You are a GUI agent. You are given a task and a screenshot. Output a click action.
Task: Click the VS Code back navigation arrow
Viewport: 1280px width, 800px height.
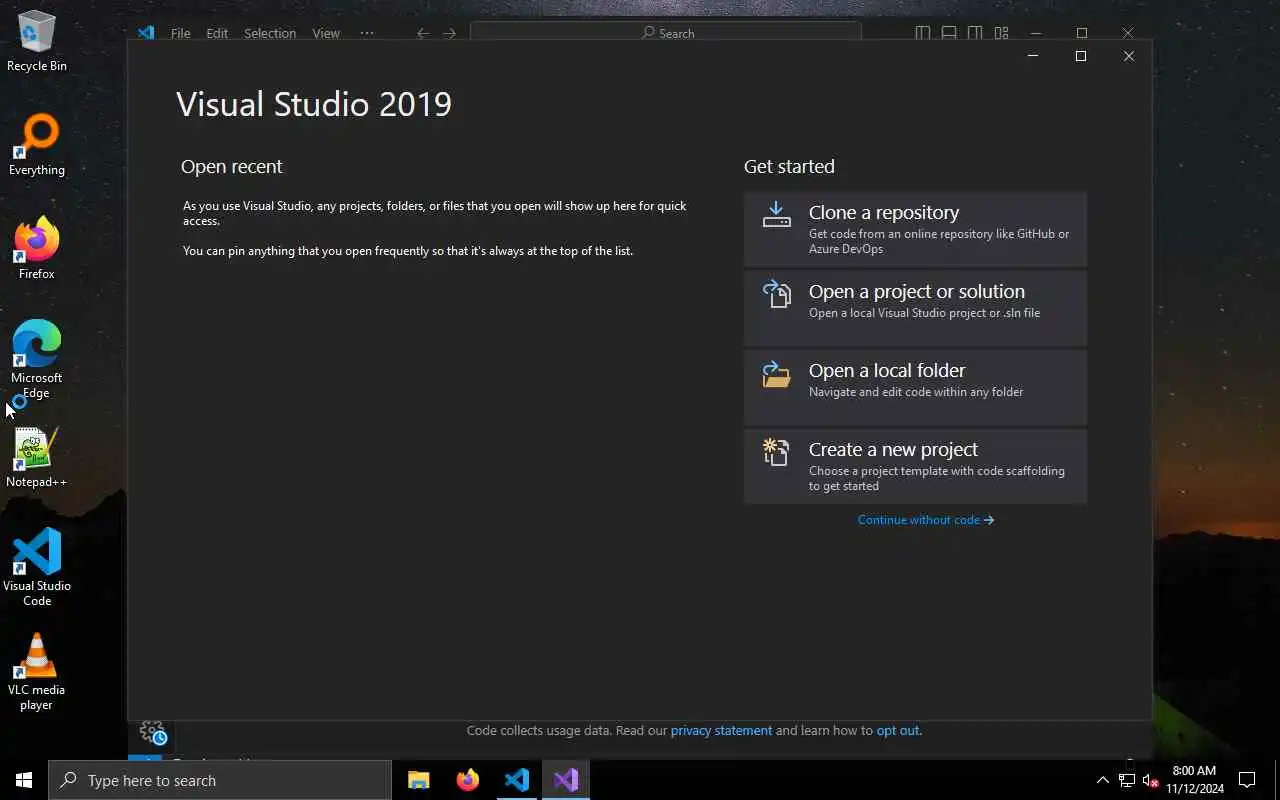(423, 33)
